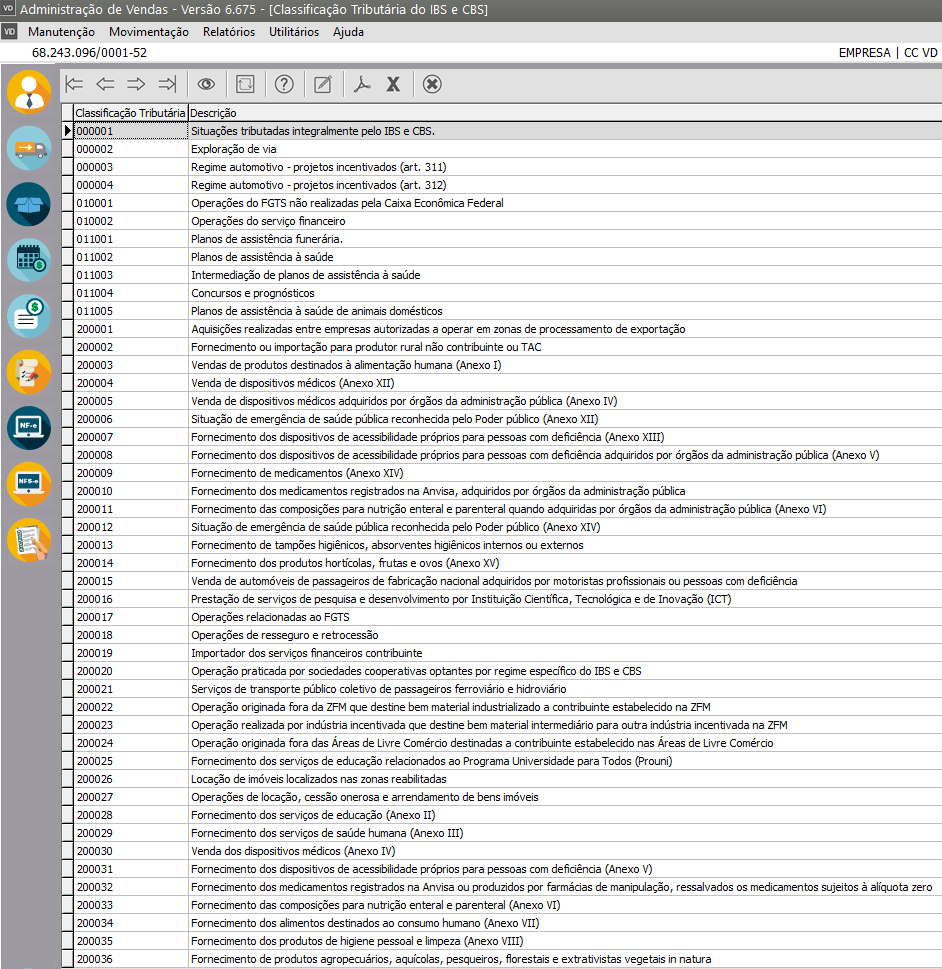Image resolution: width=942 pixels, height=969 pixels.
Task: Click the edit pencil icon in toolbar
Action: pyautogui.click(x=322, y=84)
